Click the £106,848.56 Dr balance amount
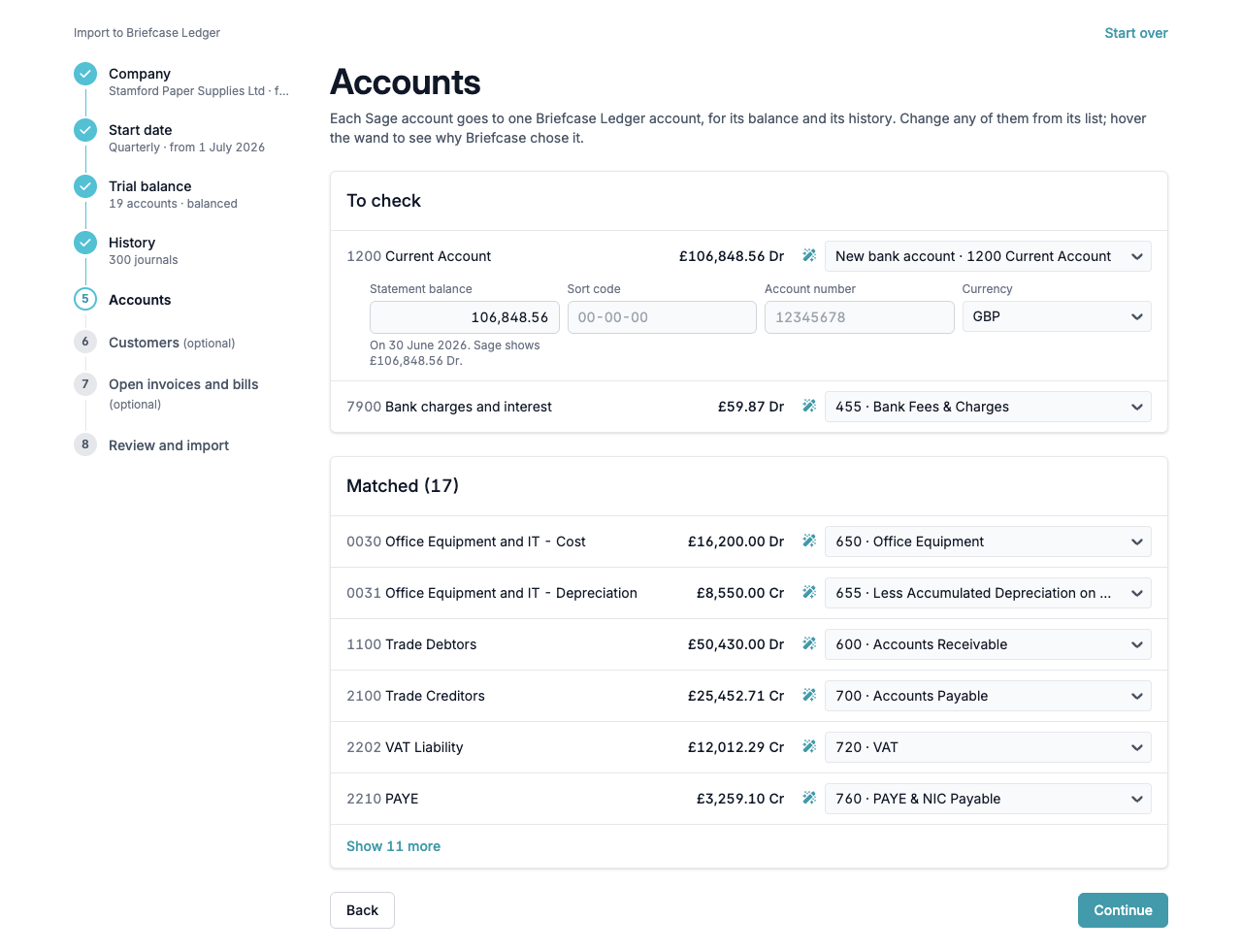 (x=732, y=256)
